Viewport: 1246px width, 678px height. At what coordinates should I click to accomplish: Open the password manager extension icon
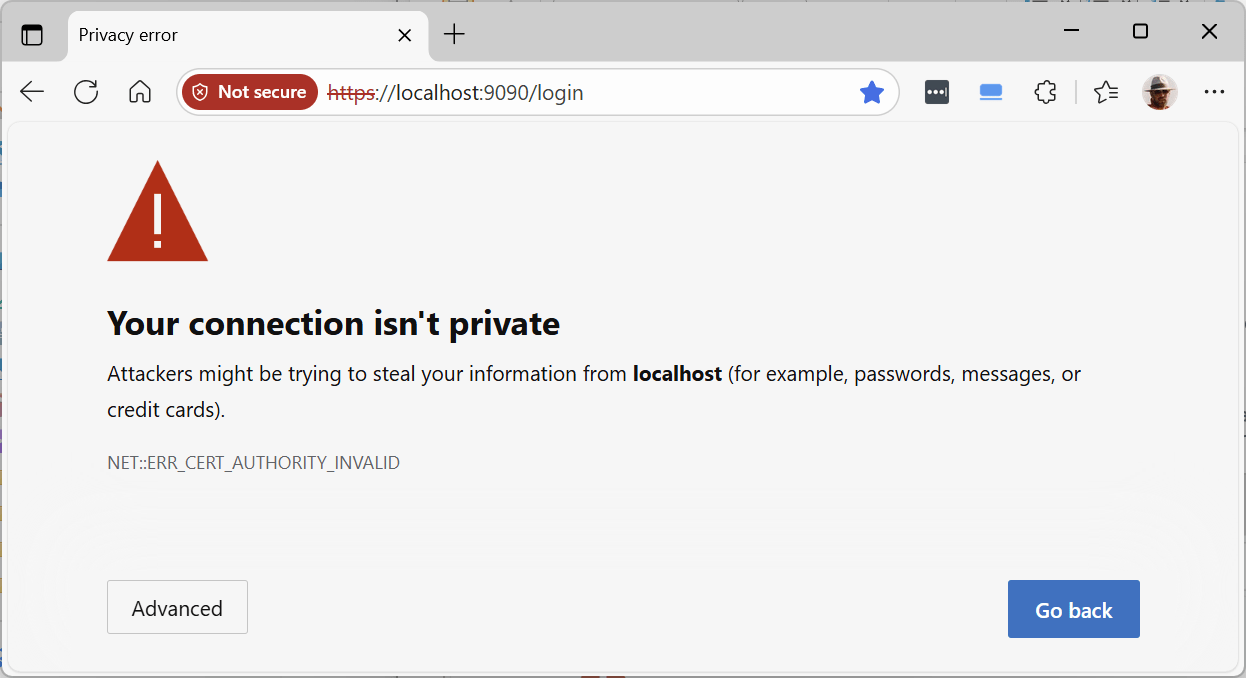(x=937, y=92)
